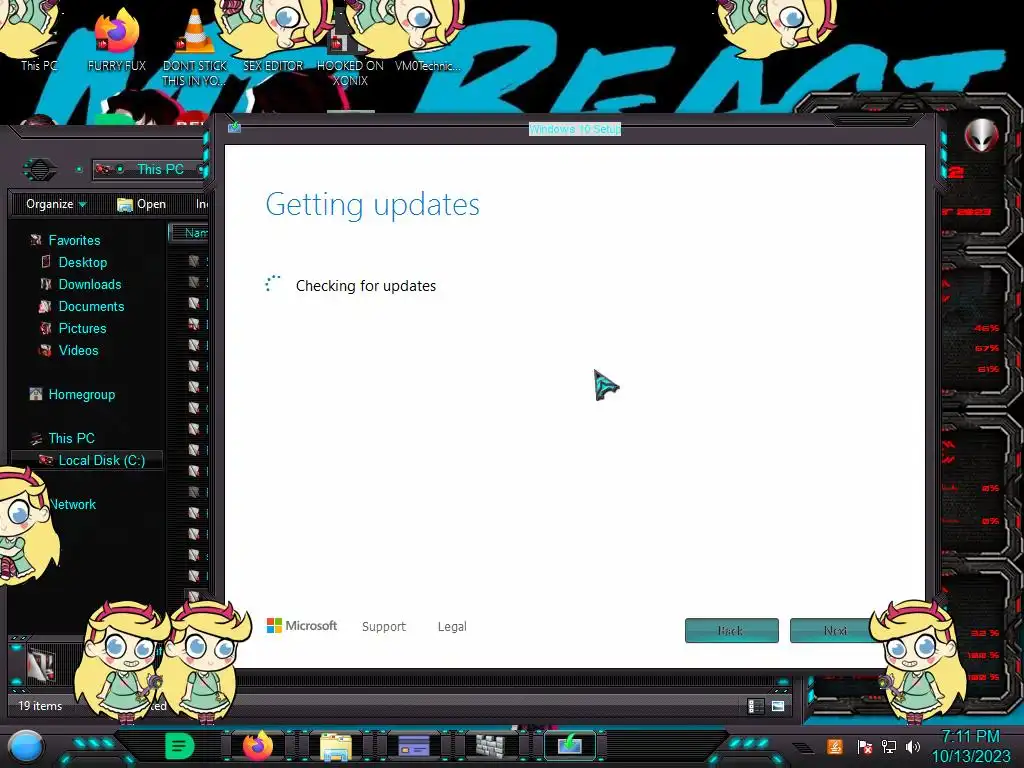Image resolution: width=1024 pixels, height=768 pixels.
Task: Click the Downloads folder icon in the sidebar
Action: (x=46, y=284)
